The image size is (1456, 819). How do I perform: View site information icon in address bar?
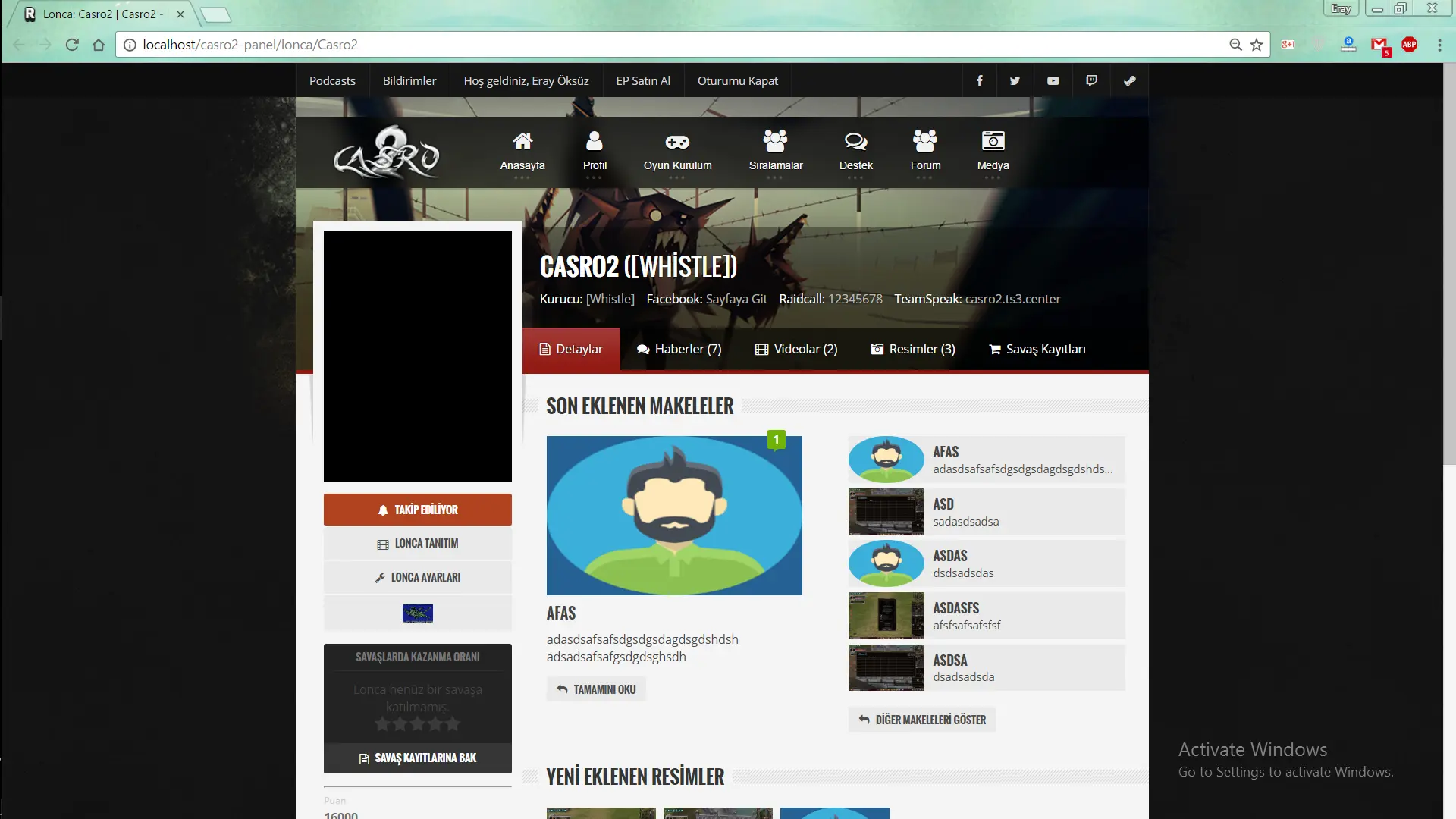pyautogui.click(x=130, y=45)
